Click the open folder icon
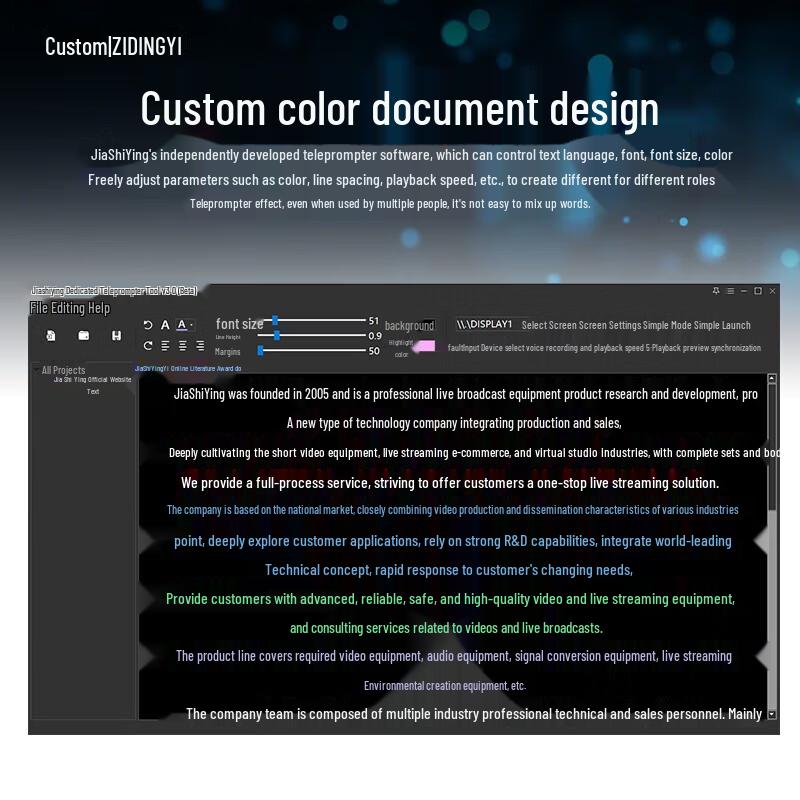This screenshot has height=800, width=800. tap(84, 335)
